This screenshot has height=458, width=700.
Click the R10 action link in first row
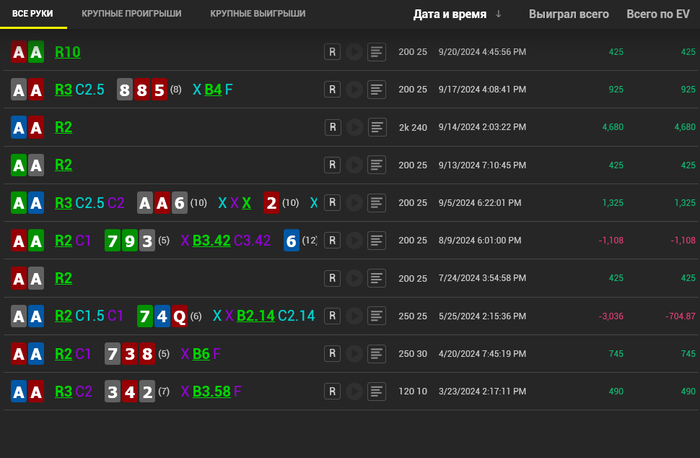68,52
